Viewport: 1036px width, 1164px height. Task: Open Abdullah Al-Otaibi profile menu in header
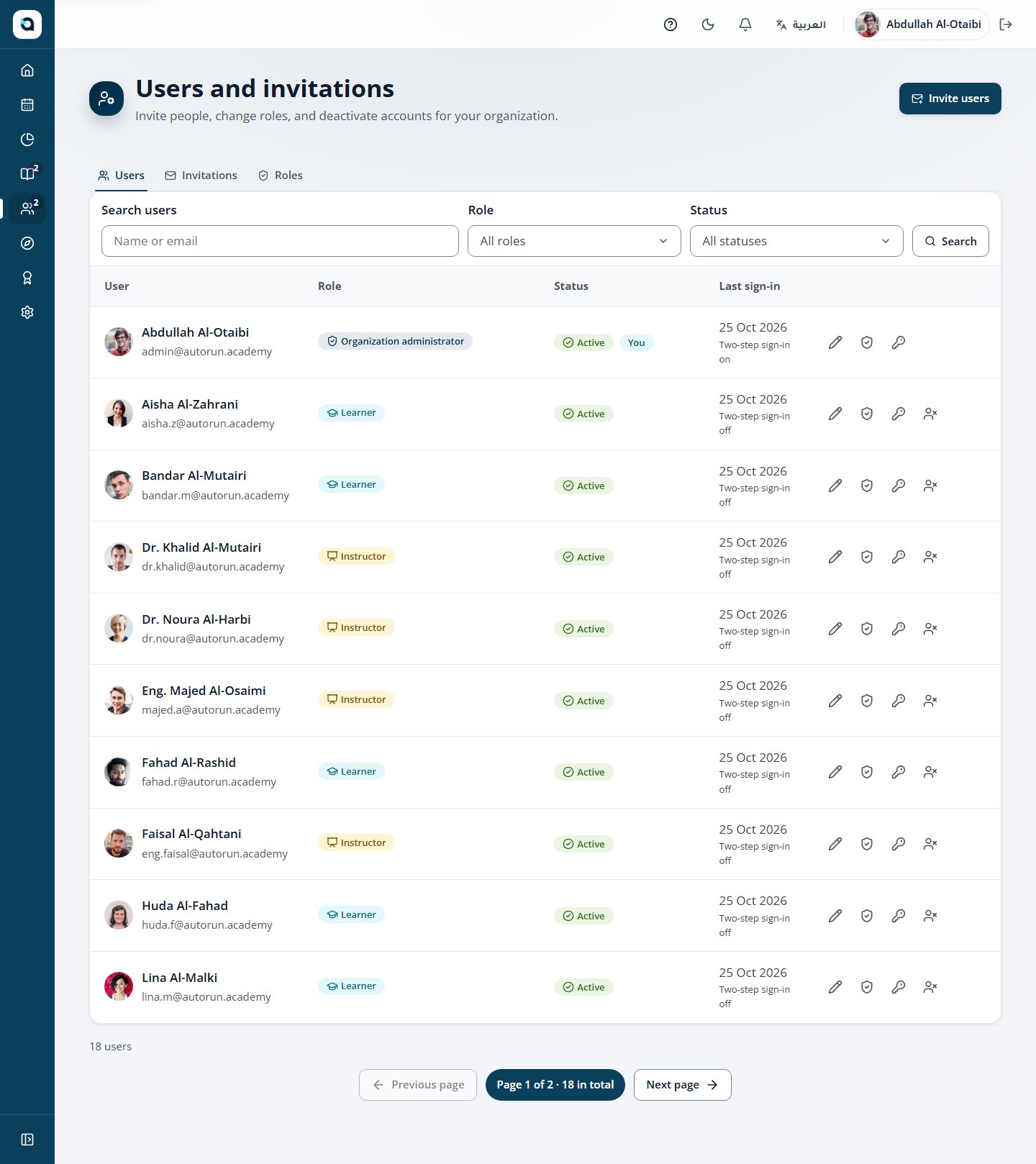[920, 24]
